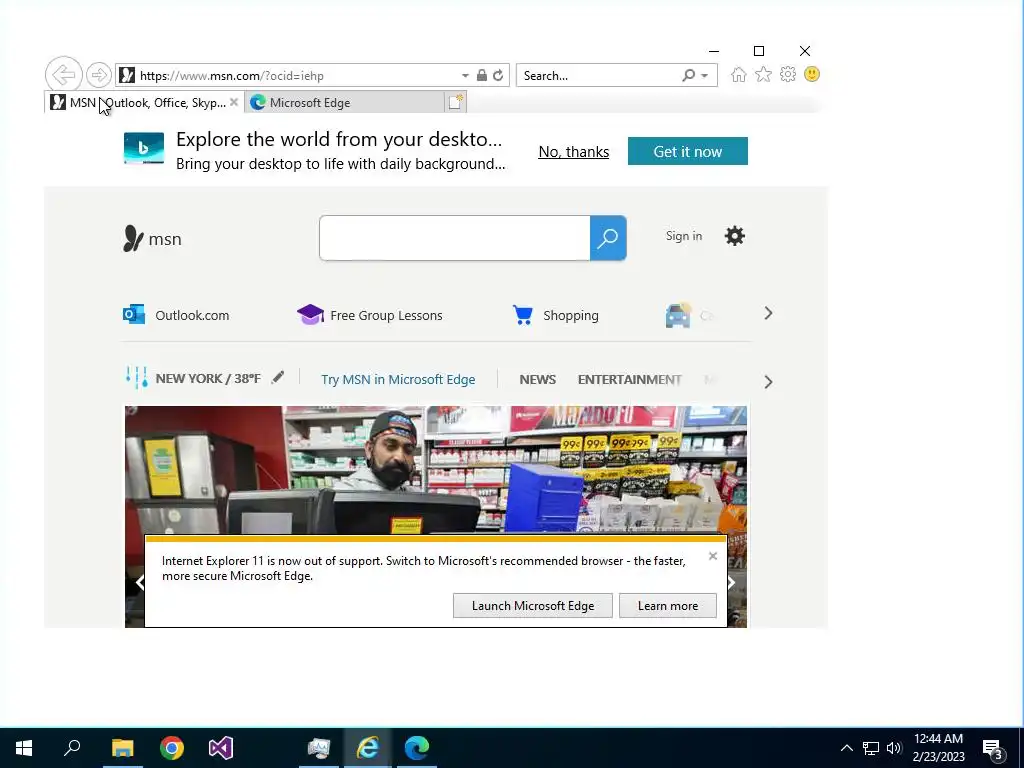The image size is (1024, 768).
Task: Expand search provider dropdown arrow
Action: [x=705, y=76]
